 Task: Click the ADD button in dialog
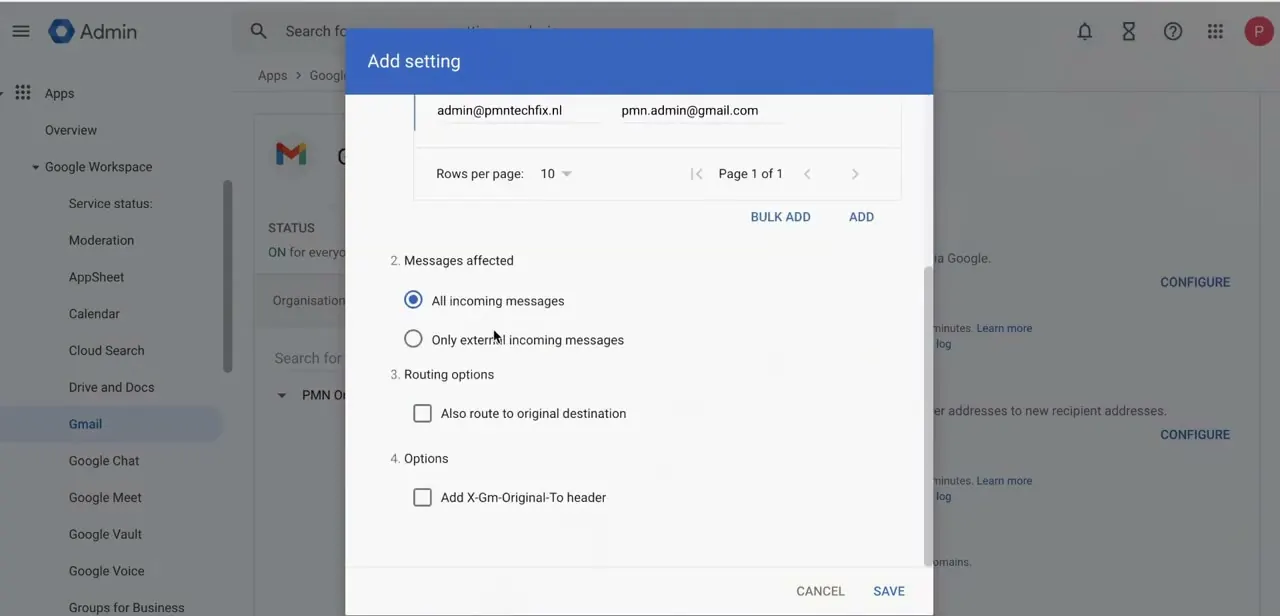coord(861,217)
